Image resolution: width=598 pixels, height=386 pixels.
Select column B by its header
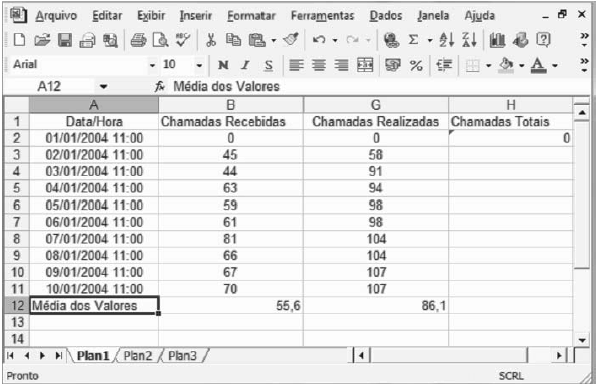(x=231, y=105)
